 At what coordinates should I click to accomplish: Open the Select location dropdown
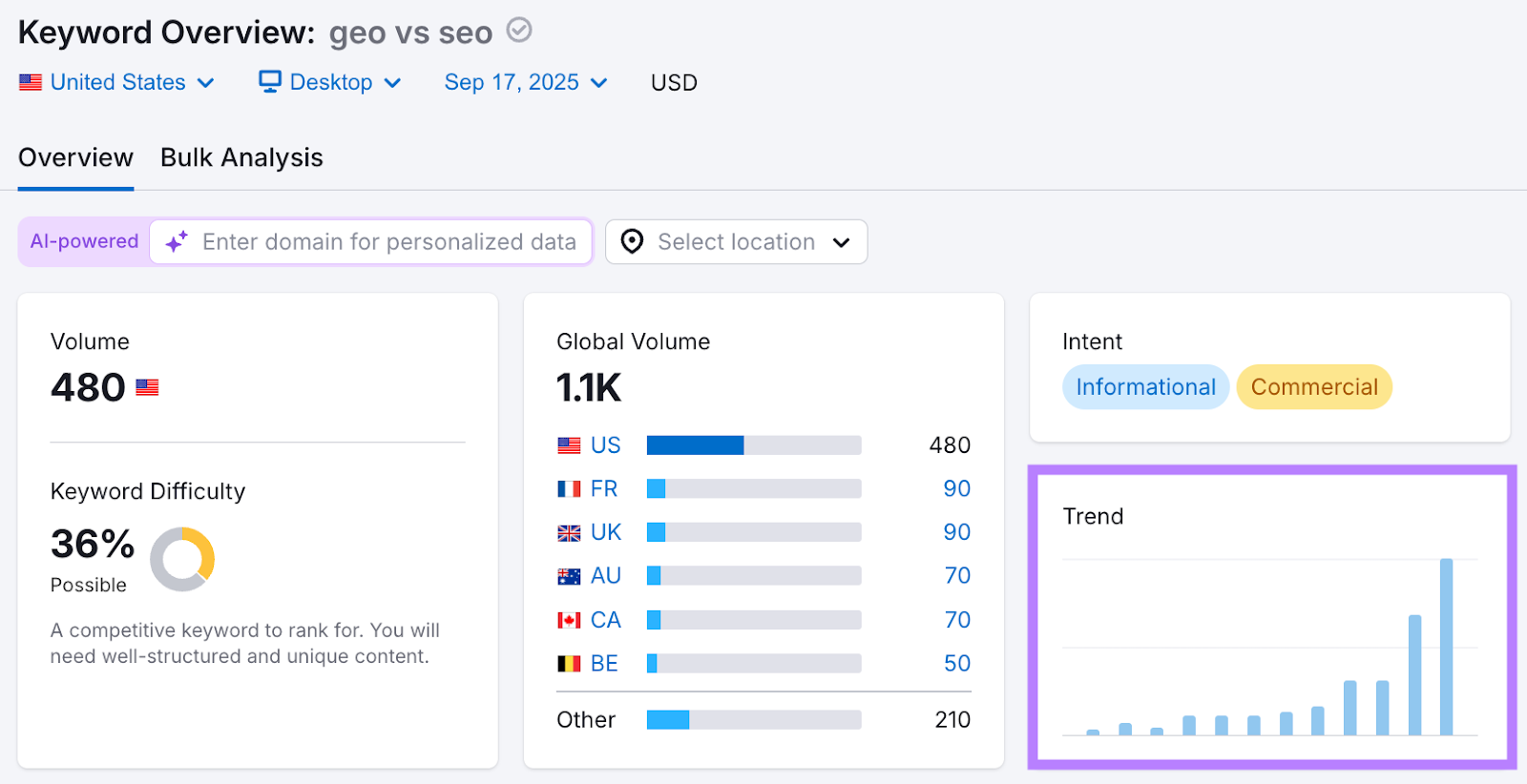[x=736, y=242]
